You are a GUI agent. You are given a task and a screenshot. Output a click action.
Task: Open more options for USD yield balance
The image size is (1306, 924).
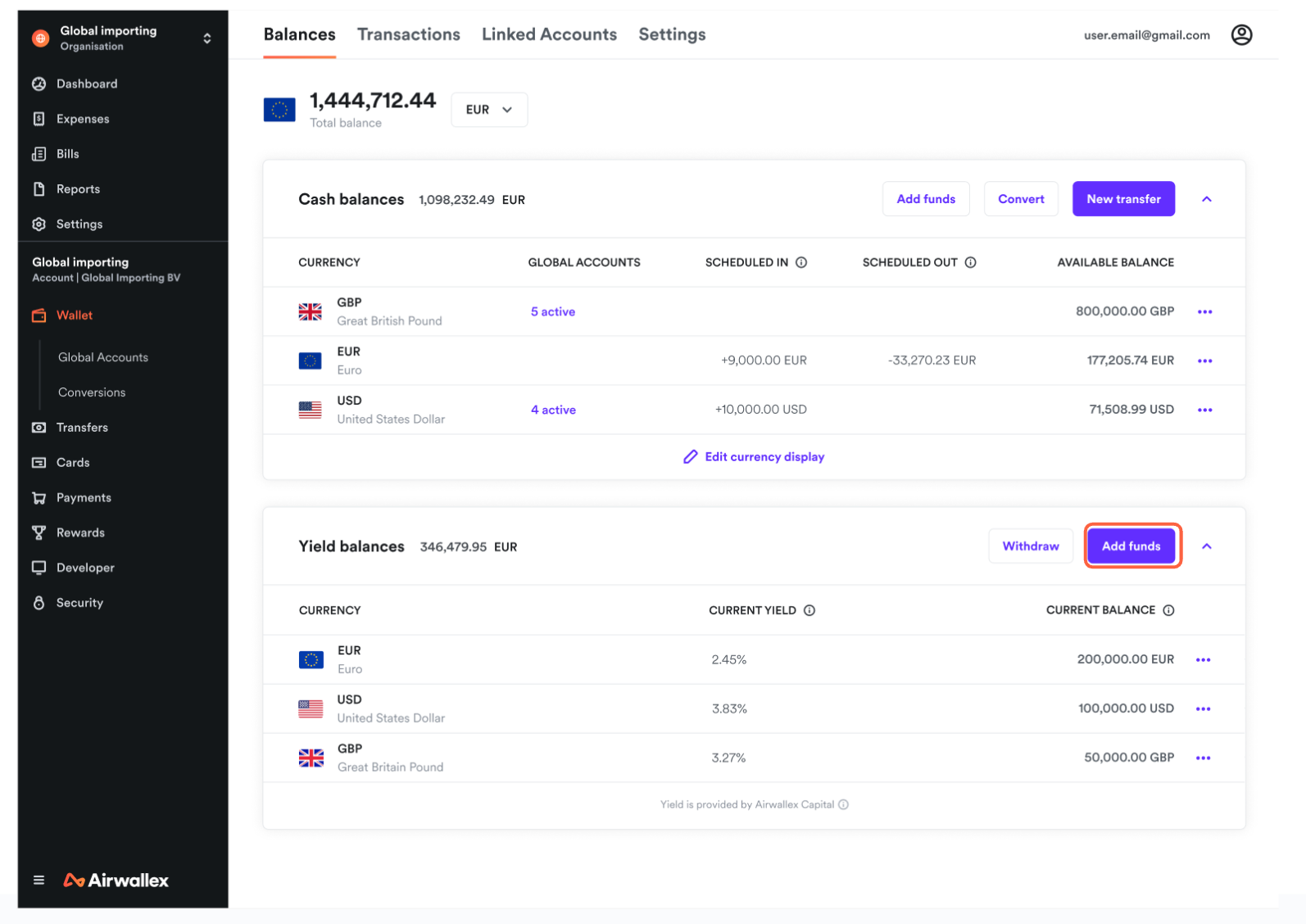(x=1203, y=709)
